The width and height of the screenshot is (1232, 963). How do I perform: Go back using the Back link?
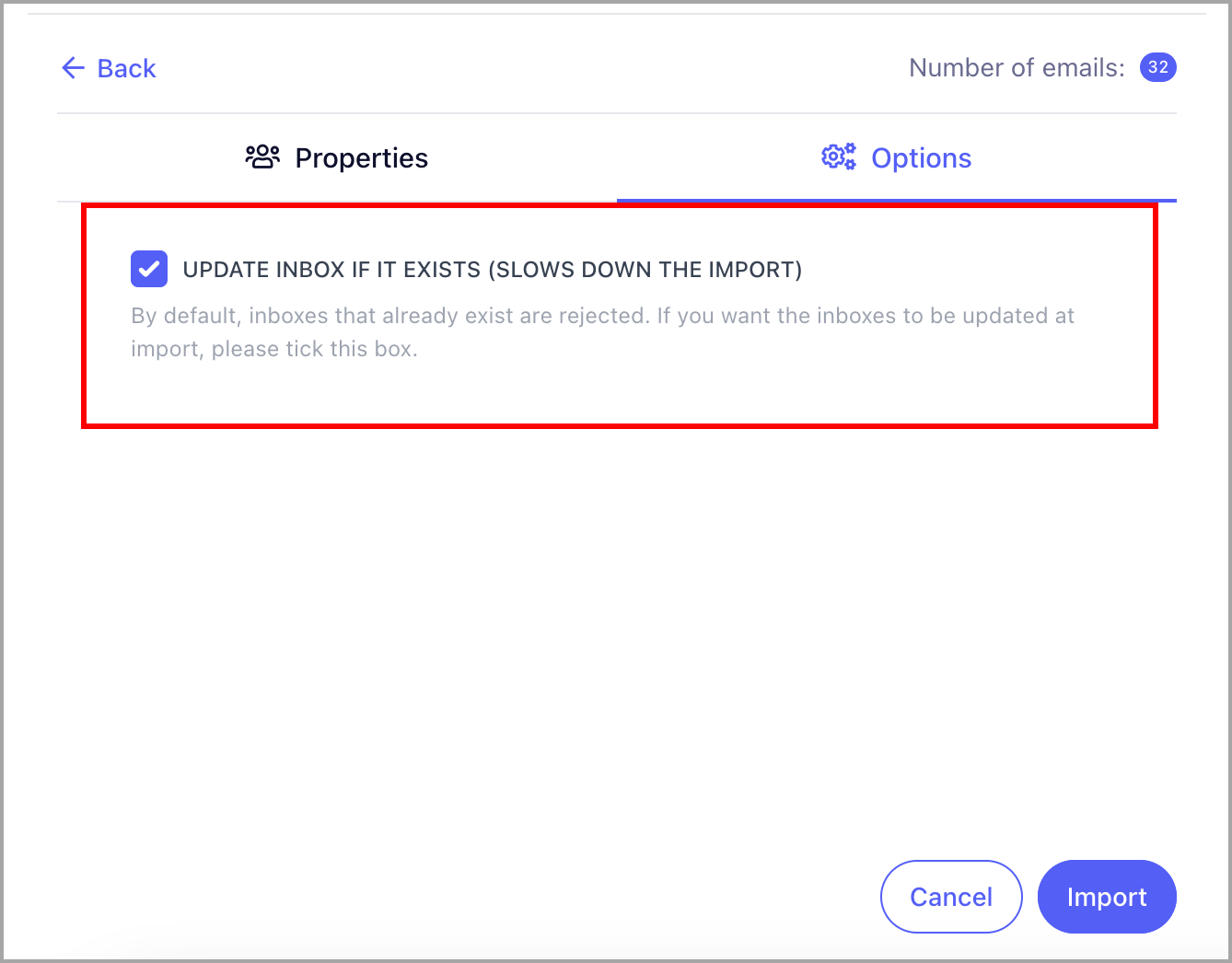109,68
